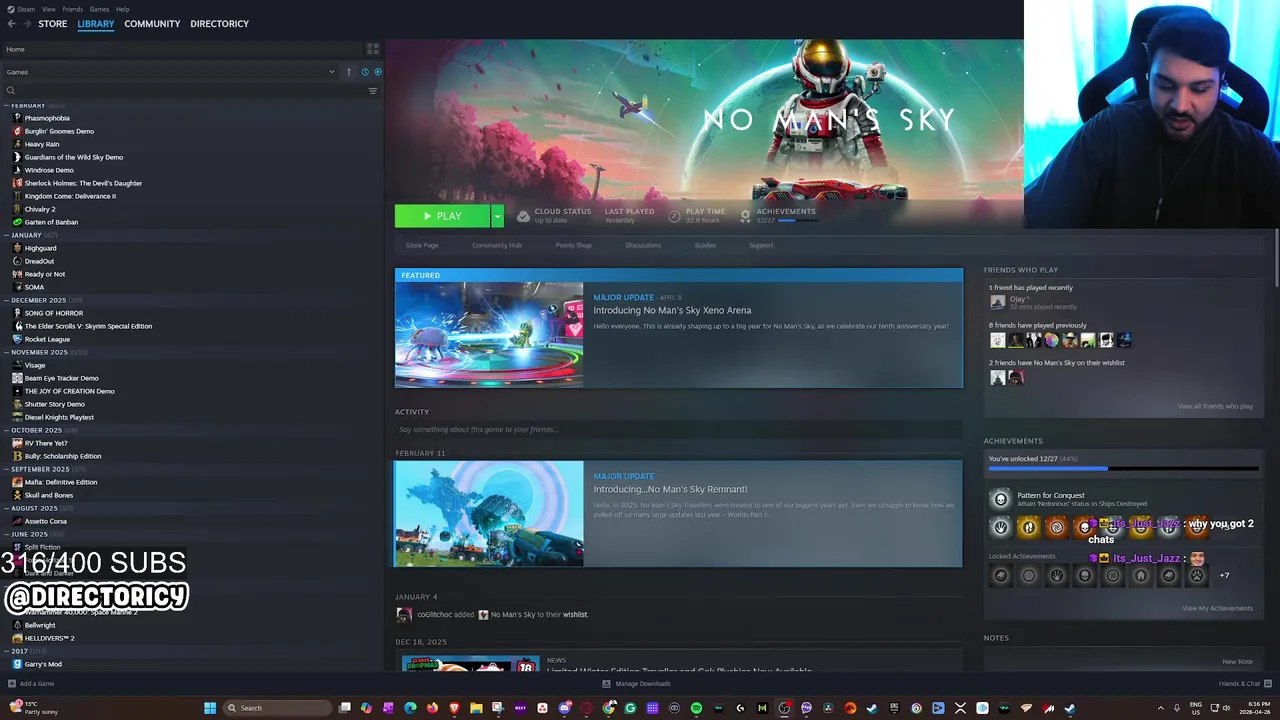Open the Help menu
Viewport: 1280px width, 720px height.
[x=122, y=9]
